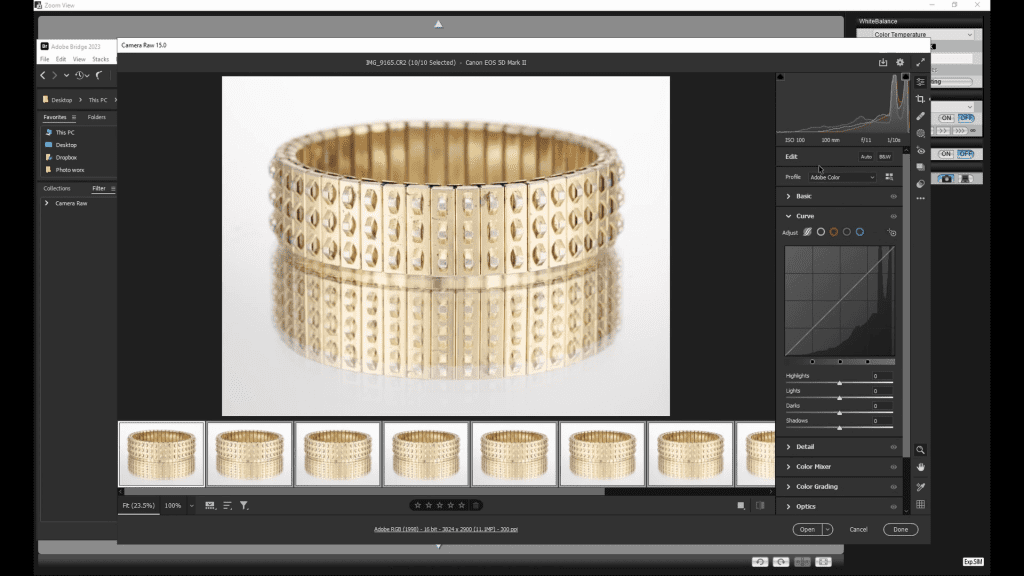Toggle Optics panel visibility eye

click(x=893, y=507)
